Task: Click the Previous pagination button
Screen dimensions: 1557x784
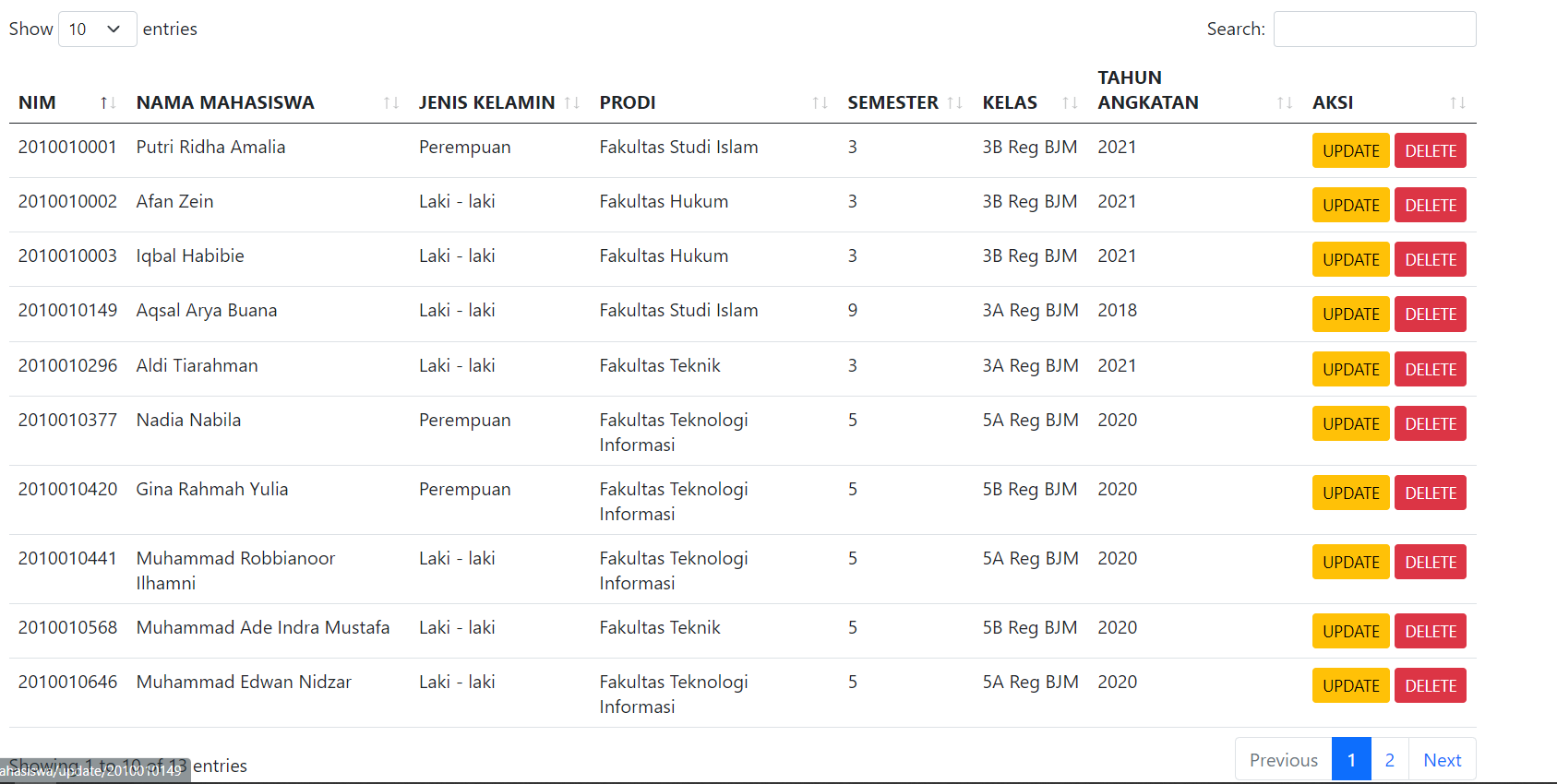Action: 1283,759
